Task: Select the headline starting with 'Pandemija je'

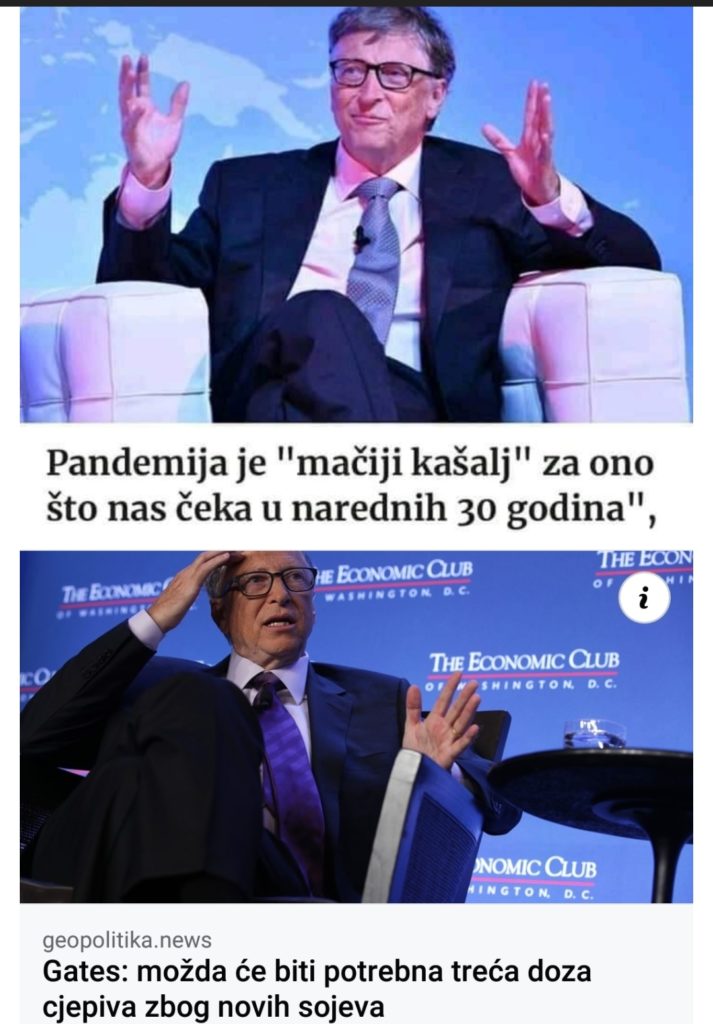Action: pyautogui.click(x=351, y=487)
